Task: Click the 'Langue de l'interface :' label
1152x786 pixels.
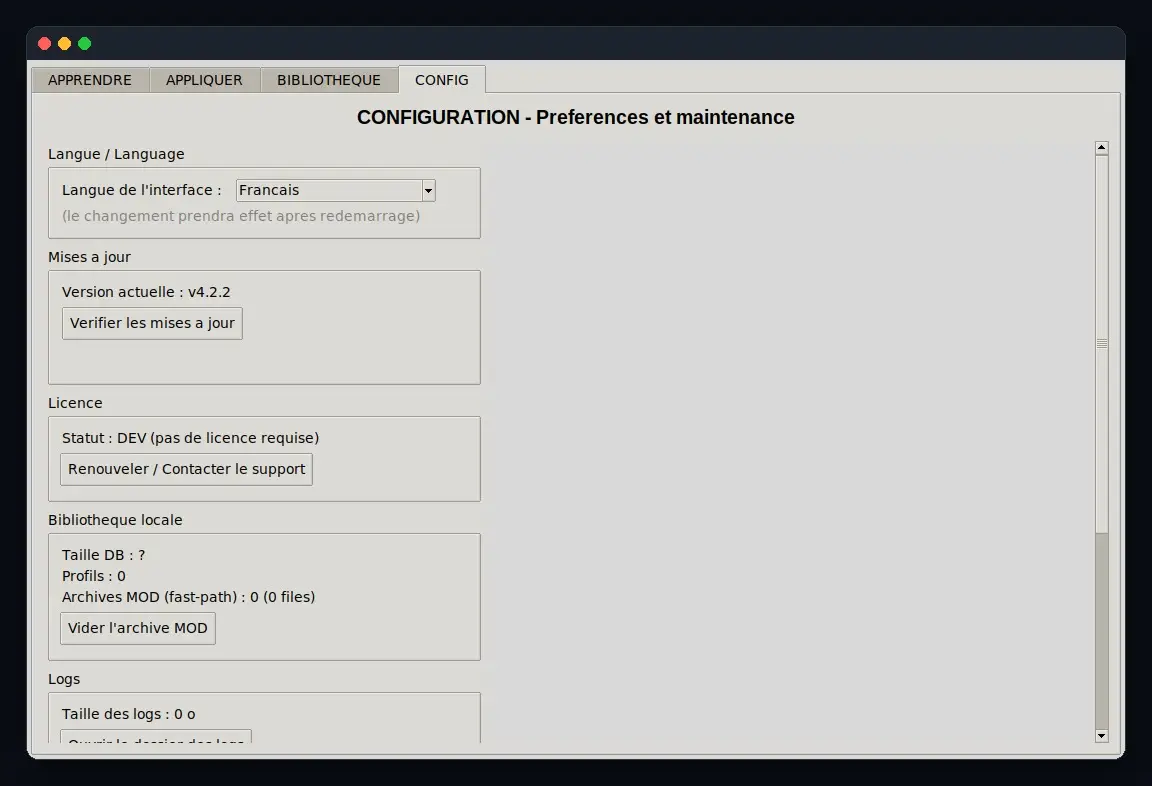Action: 142,190
